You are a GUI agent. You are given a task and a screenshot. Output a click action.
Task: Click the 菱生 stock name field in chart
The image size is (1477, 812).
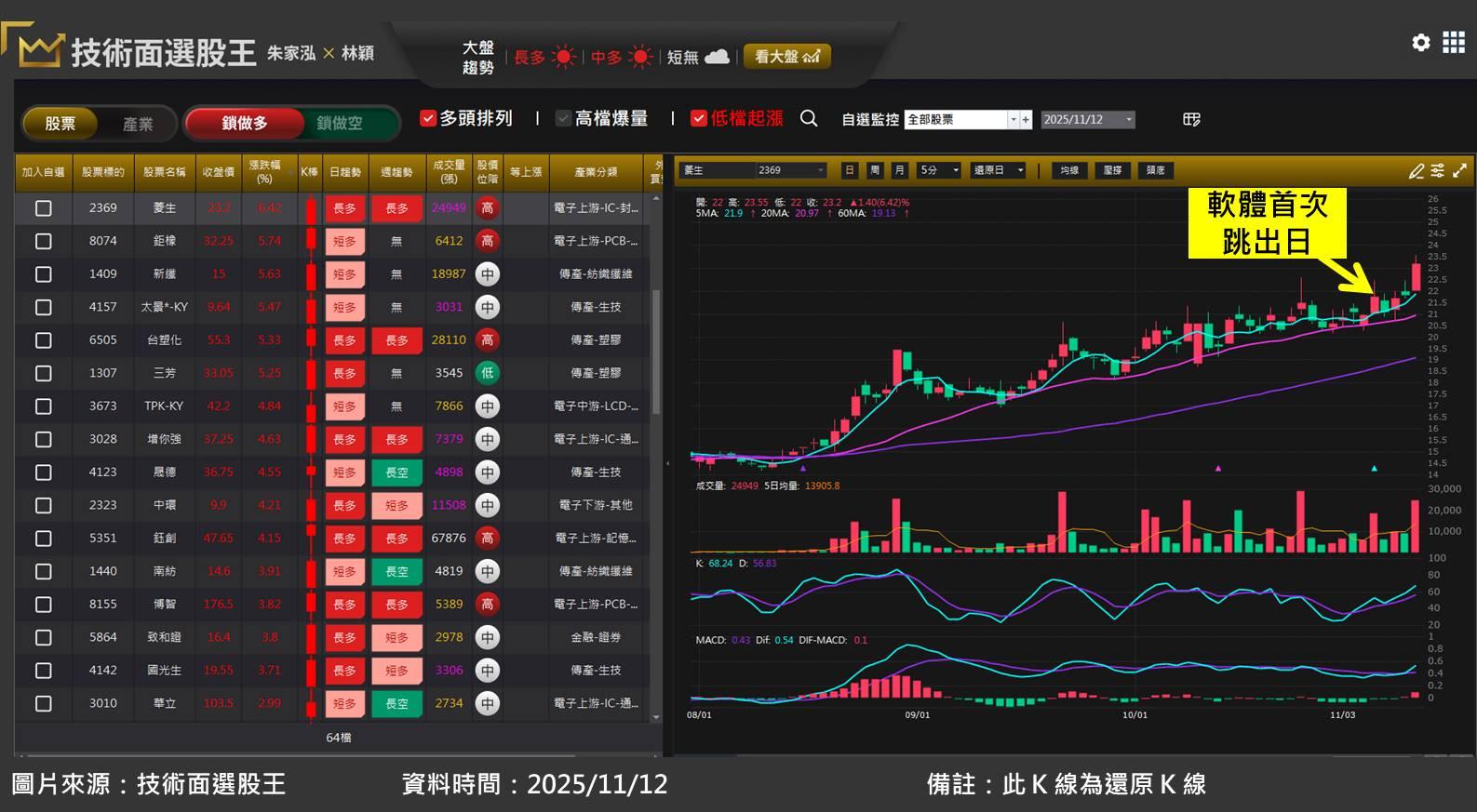(x=717, y=170)
